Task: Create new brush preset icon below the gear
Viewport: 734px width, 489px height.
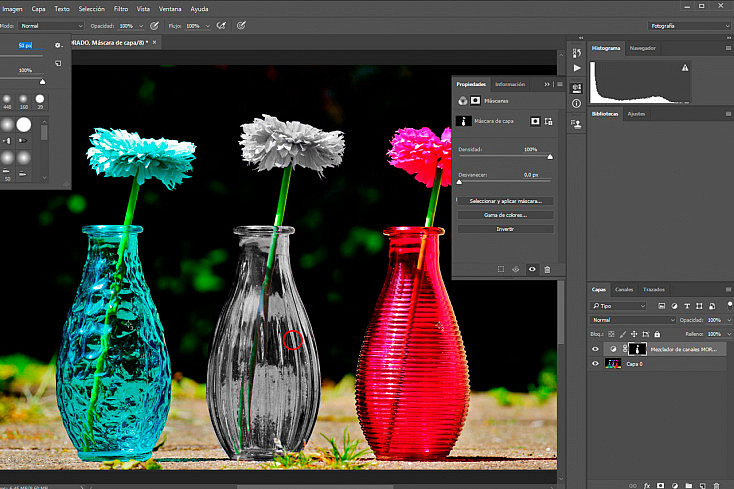Action: 58,63
